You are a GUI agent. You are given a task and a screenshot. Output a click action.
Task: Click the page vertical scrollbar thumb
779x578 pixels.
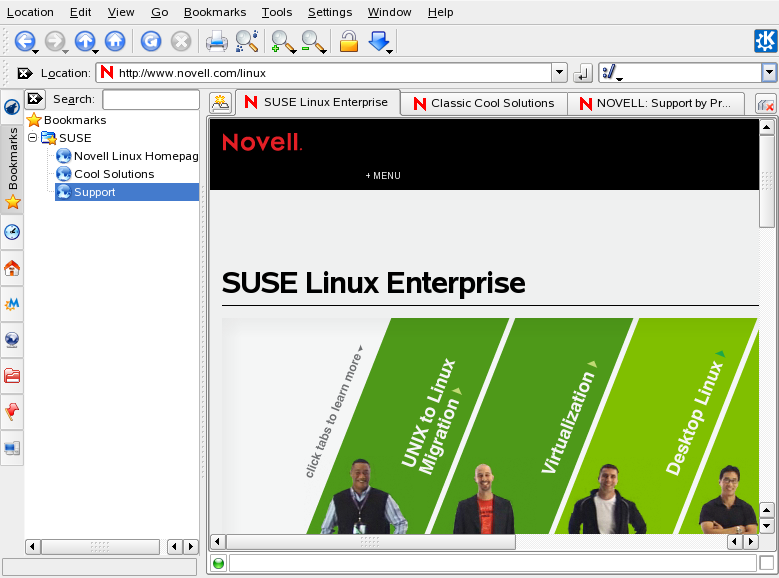click(766, 181)
